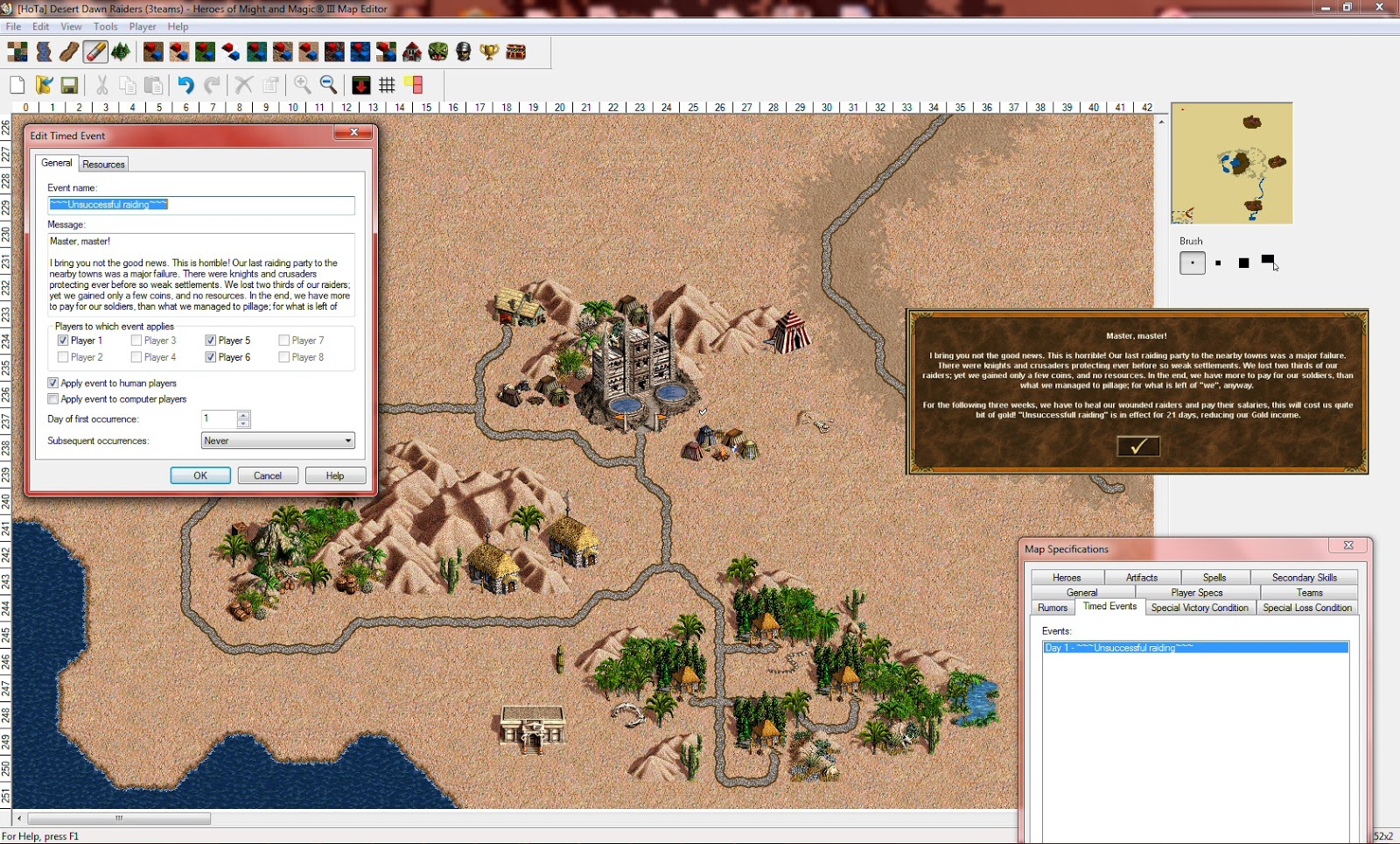1400x844 pixels.
Task: Choose the smallest single-tile brush
Action: tap(1193, 263)
